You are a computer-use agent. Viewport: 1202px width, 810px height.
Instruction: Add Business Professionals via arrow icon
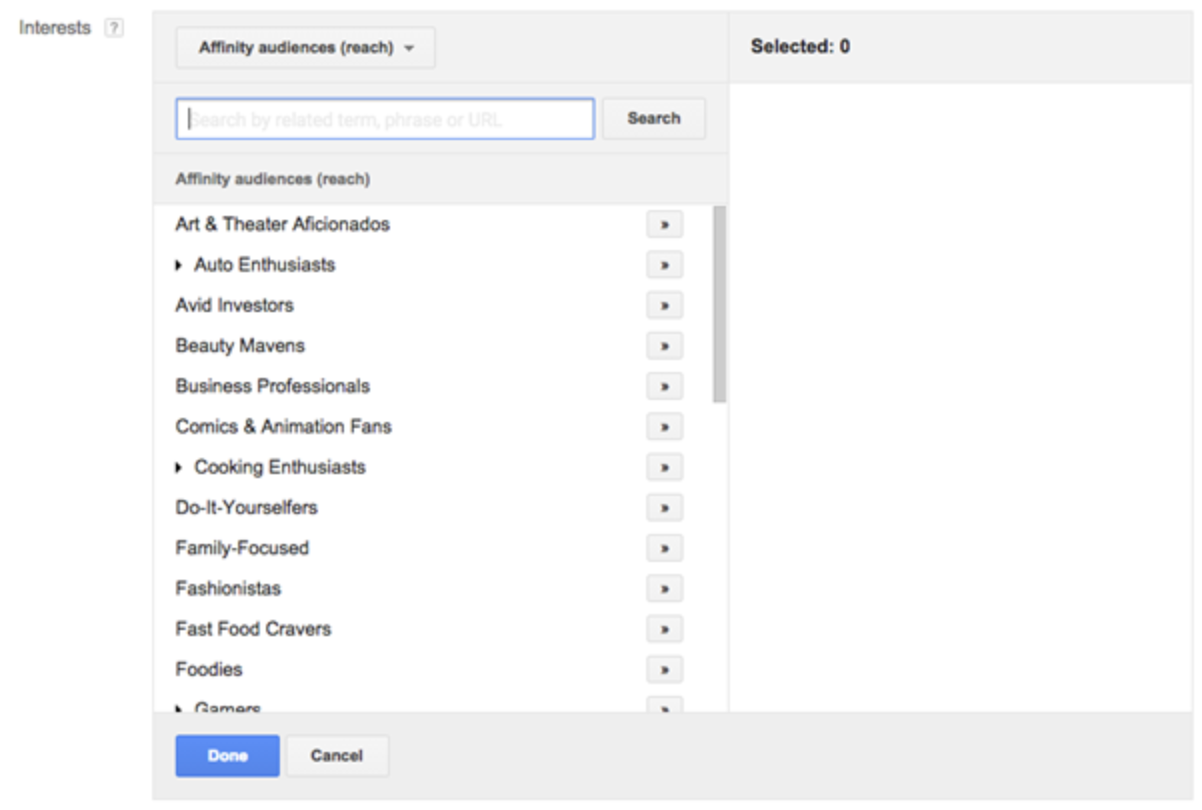tap(664, 386)
